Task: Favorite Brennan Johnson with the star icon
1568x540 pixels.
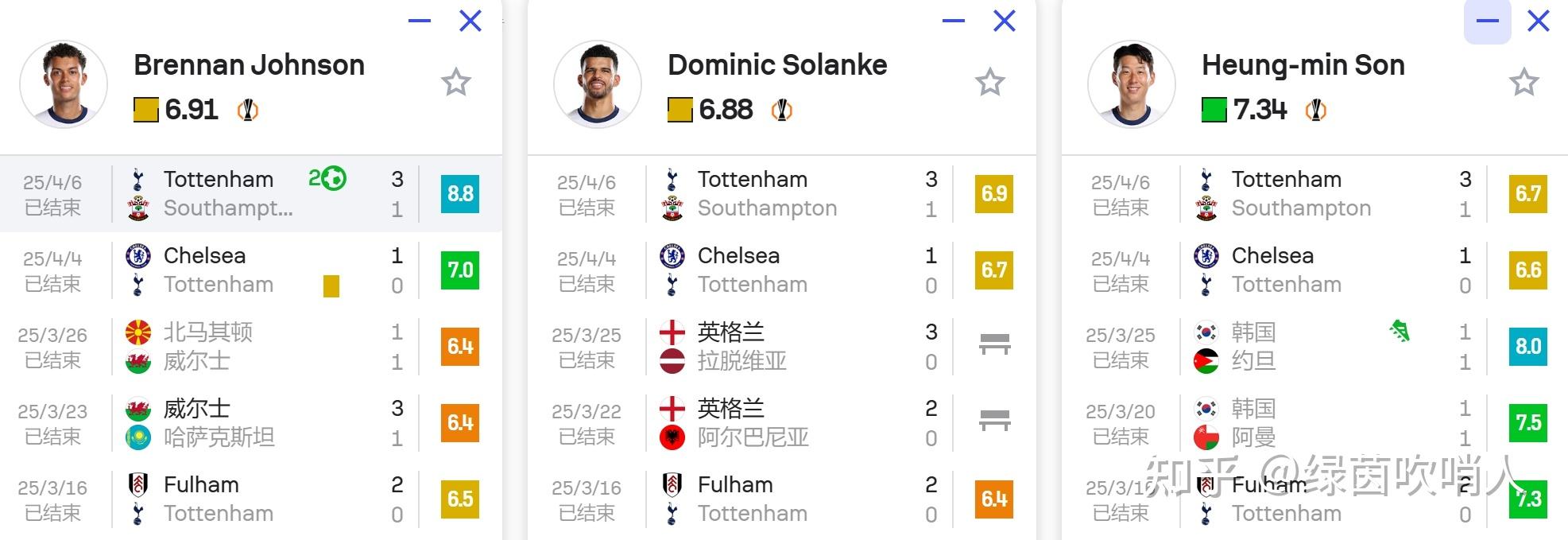Action: click(456, 82)
